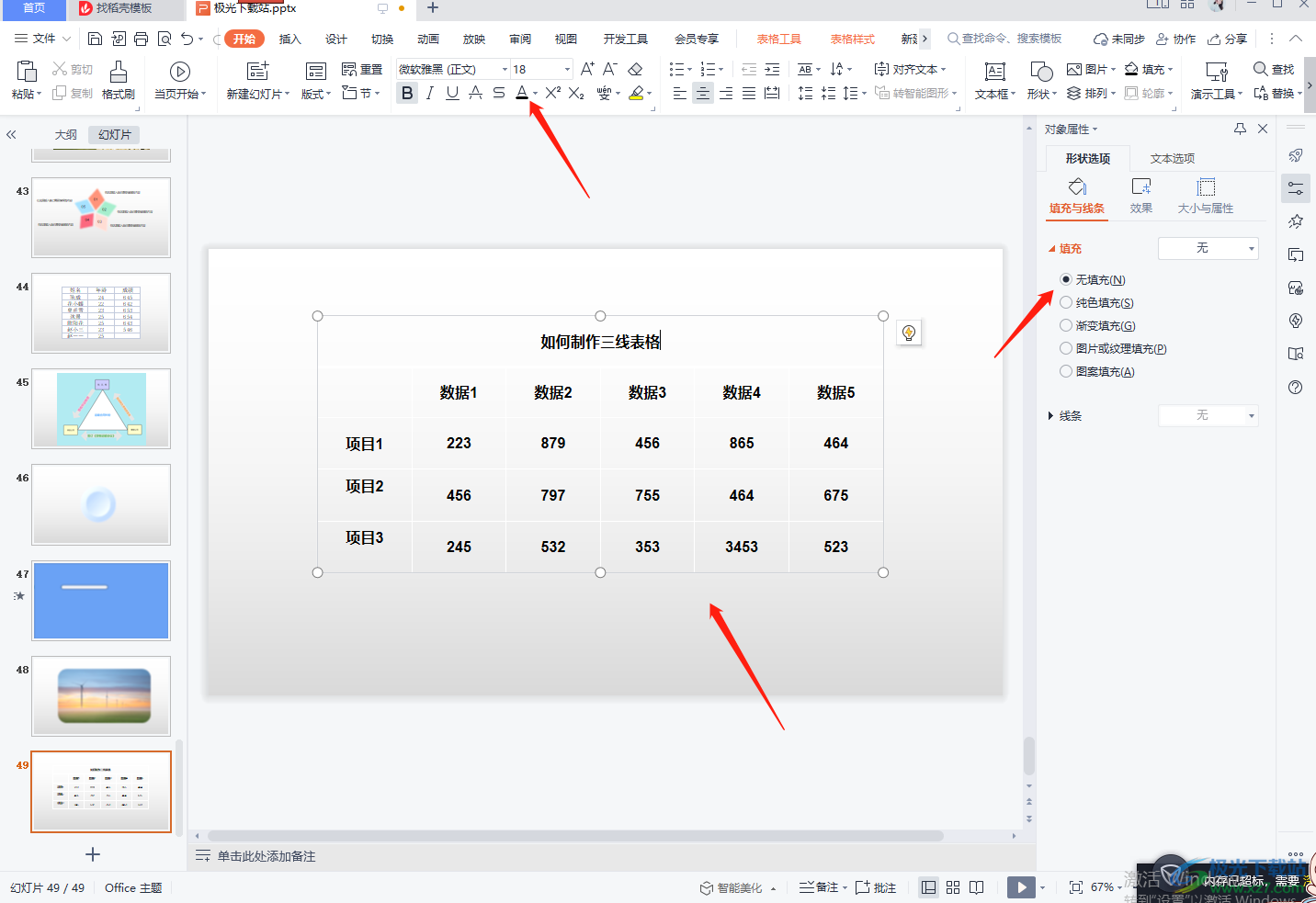The height and width of the screenshot is (903, 1316).
Task: Click the horizontal scrollbar under slide
Action: coord(575,836)
